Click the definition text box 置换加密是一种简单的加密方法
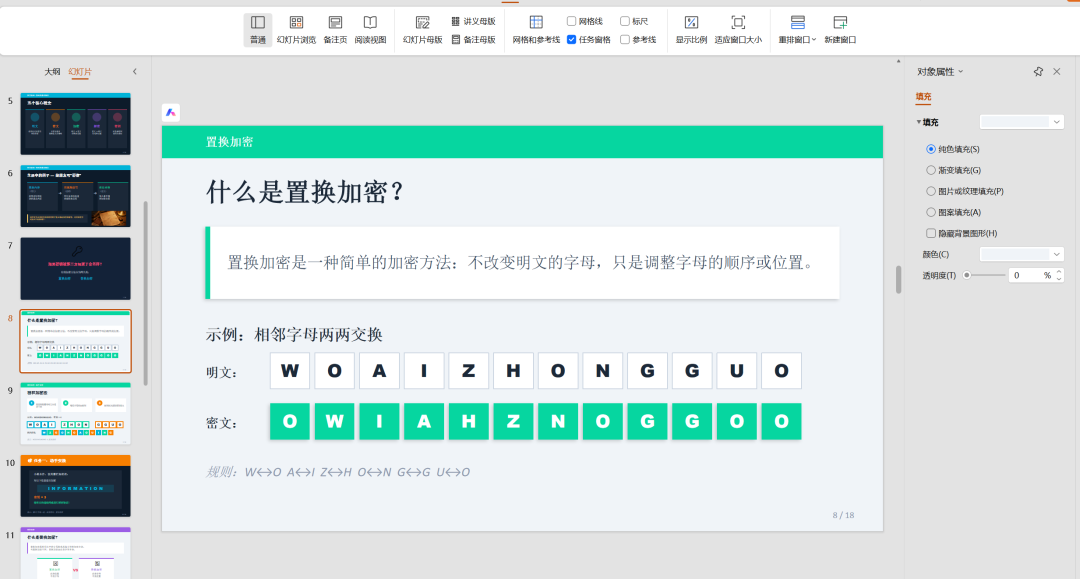 pos(522,262)
